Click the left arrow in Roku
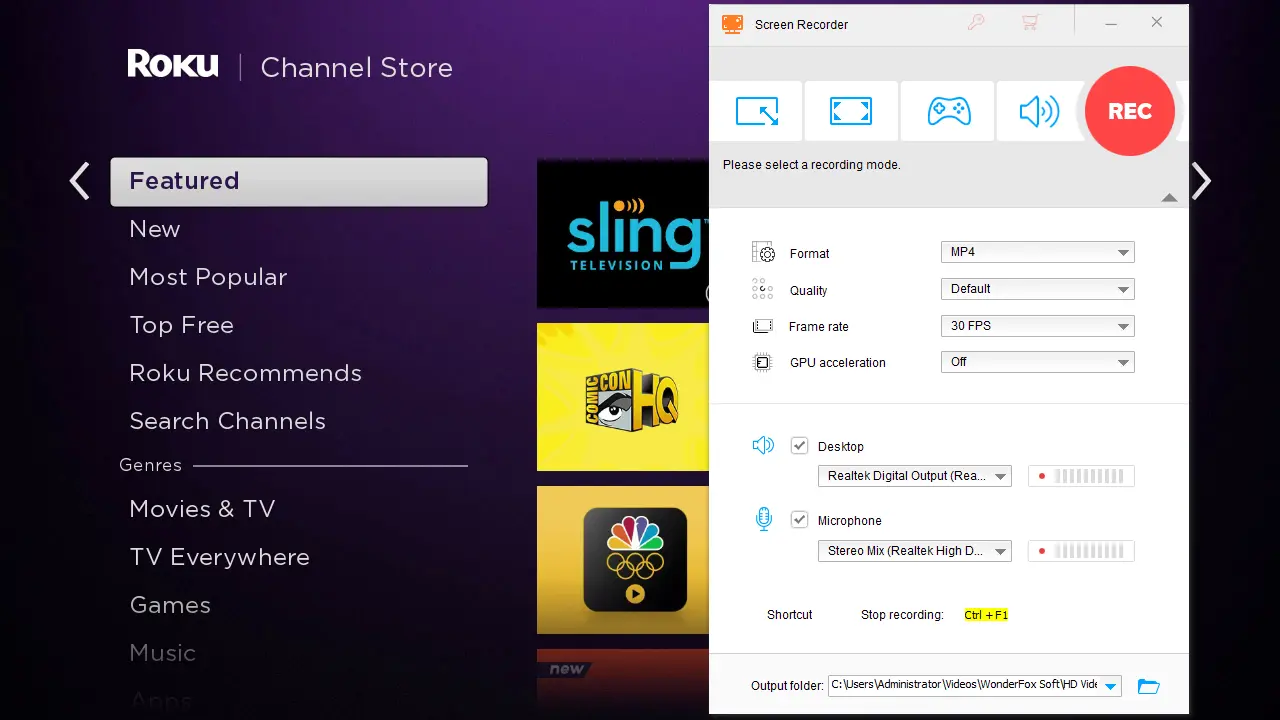 79,181
